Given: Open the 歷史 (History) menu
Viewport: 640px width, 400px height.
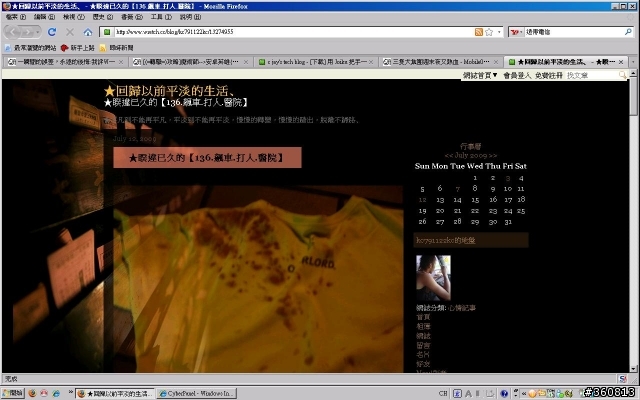Looking at the screenshot, I should pyautogui.click(x=102, y=17).
